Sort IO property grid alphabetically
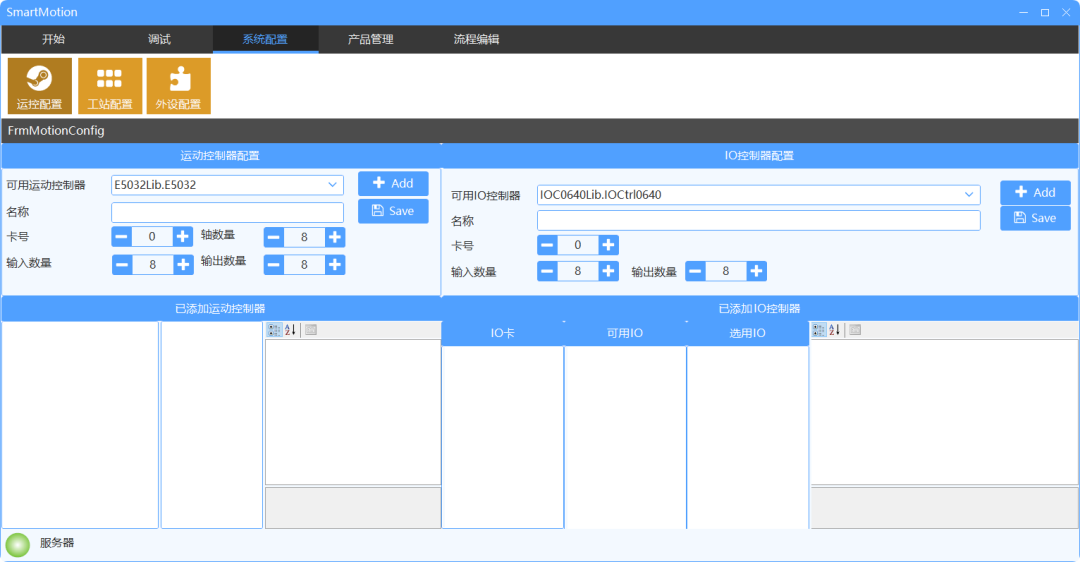The width and height of the screenshot is (1080, 562). coord(835,330)
